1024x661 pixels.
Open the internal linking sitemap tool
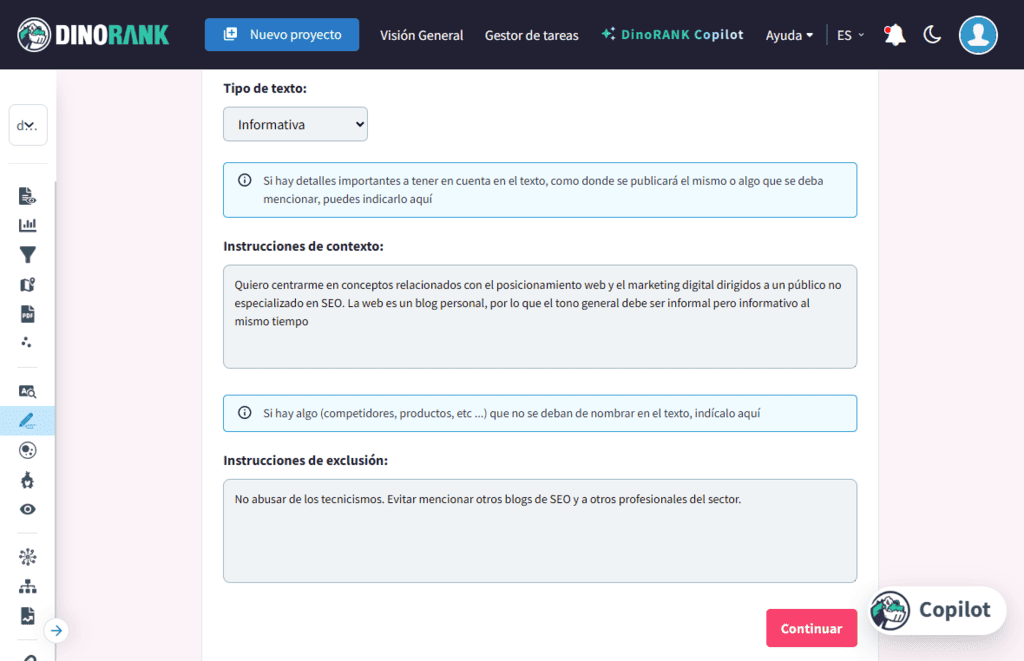click(28, 585)
